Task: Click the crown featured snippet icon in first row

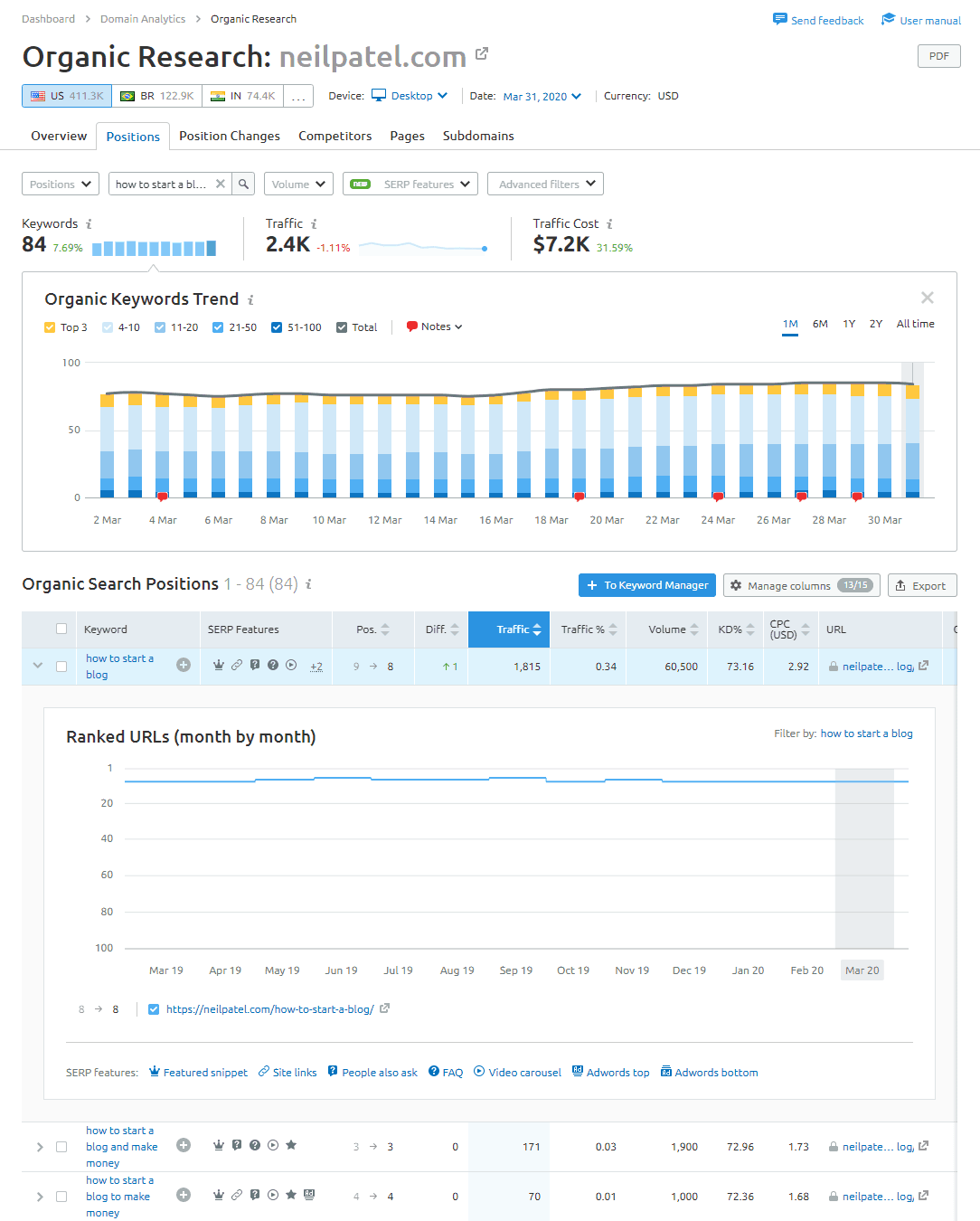Action: click(218, 665)
